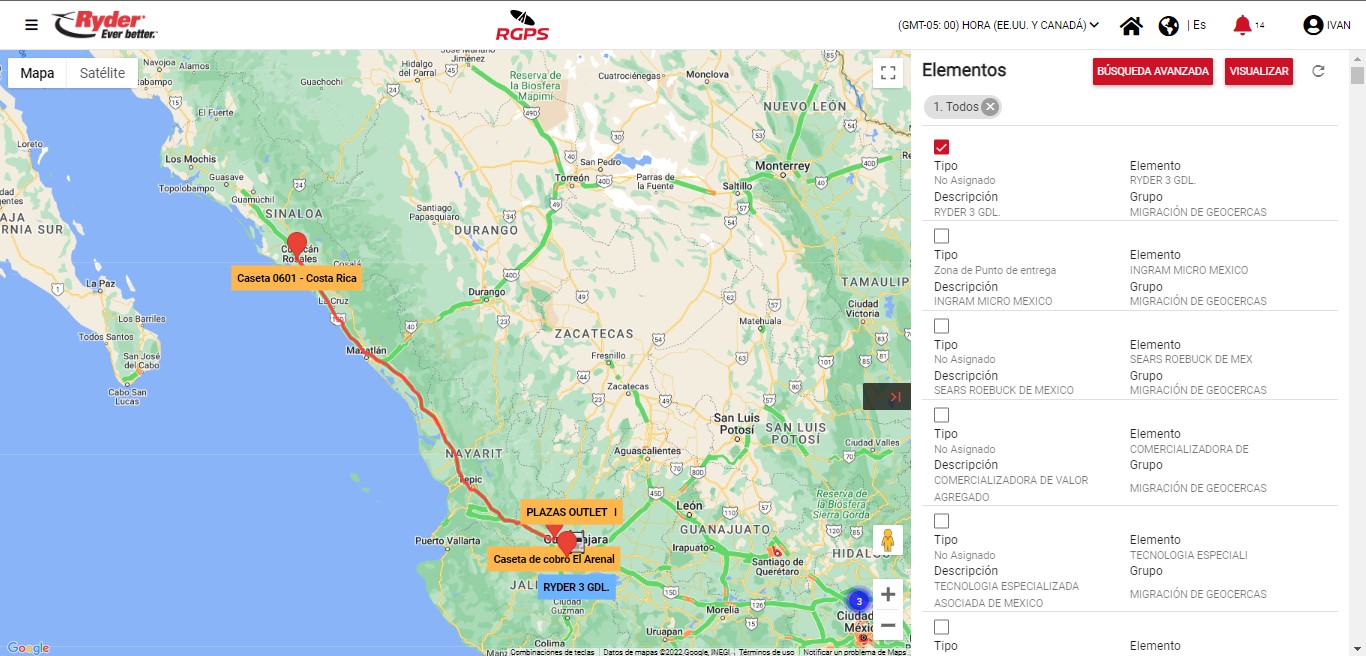Screen dimensions: 1366x656
Task: Open the IVAN user profile icon
Action: click(x=1313, y=26)
